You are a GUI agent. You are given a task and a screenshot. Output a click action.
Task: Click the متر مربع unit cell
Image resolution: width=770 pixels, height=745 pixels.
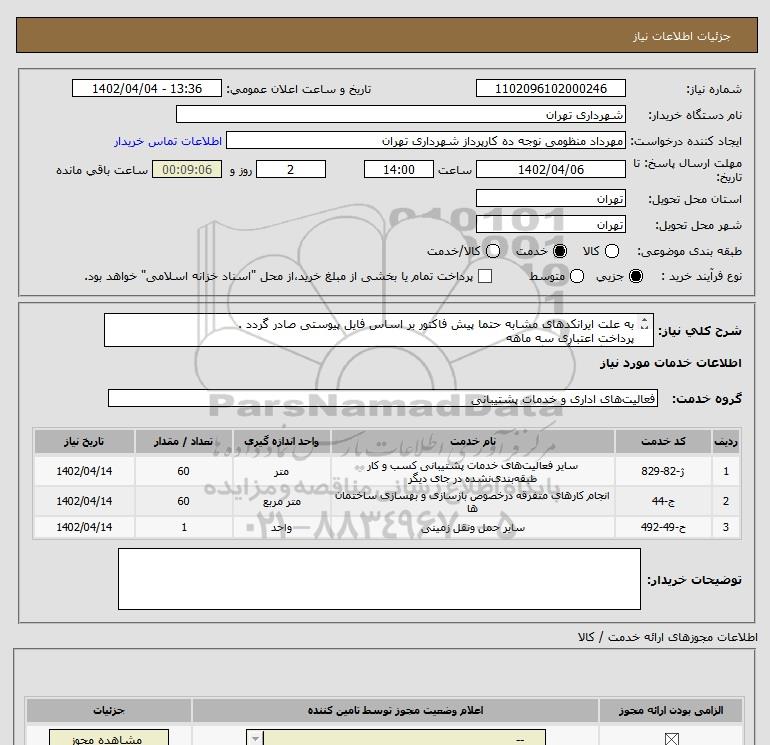281,501
